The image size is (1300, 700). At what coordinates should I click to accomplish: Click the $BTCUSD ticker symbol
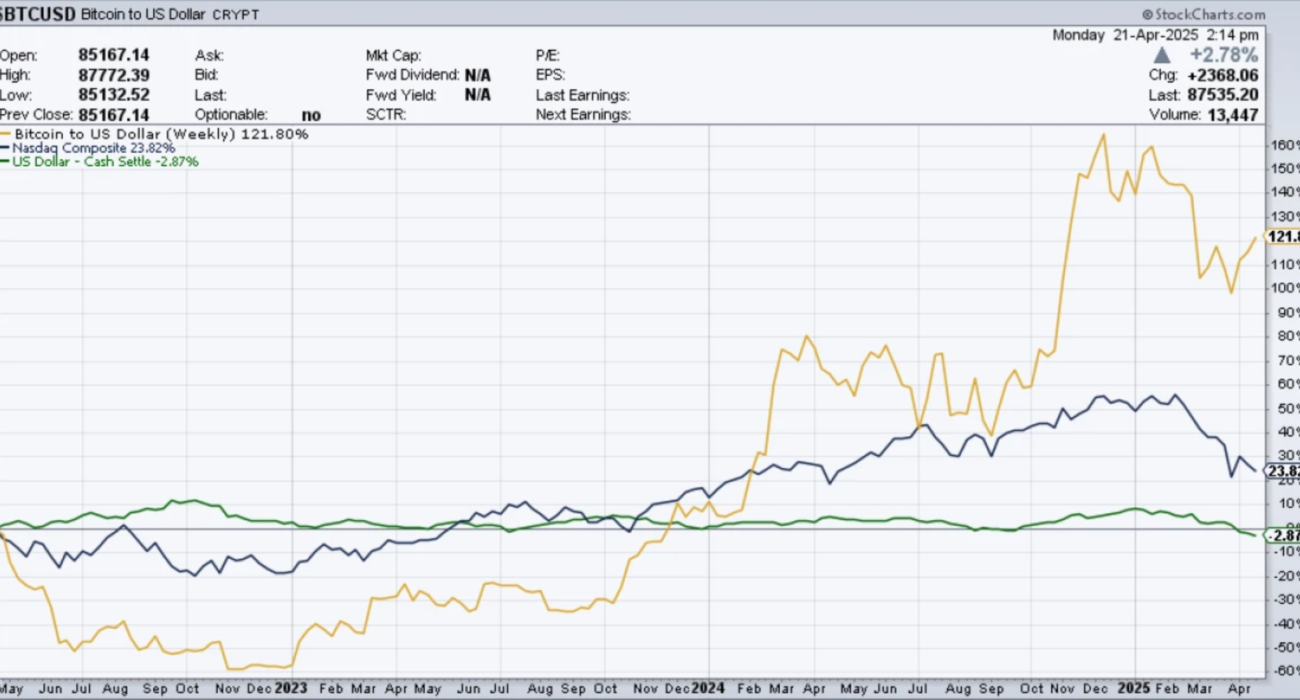pyautogui.click(x=37, y=15)
